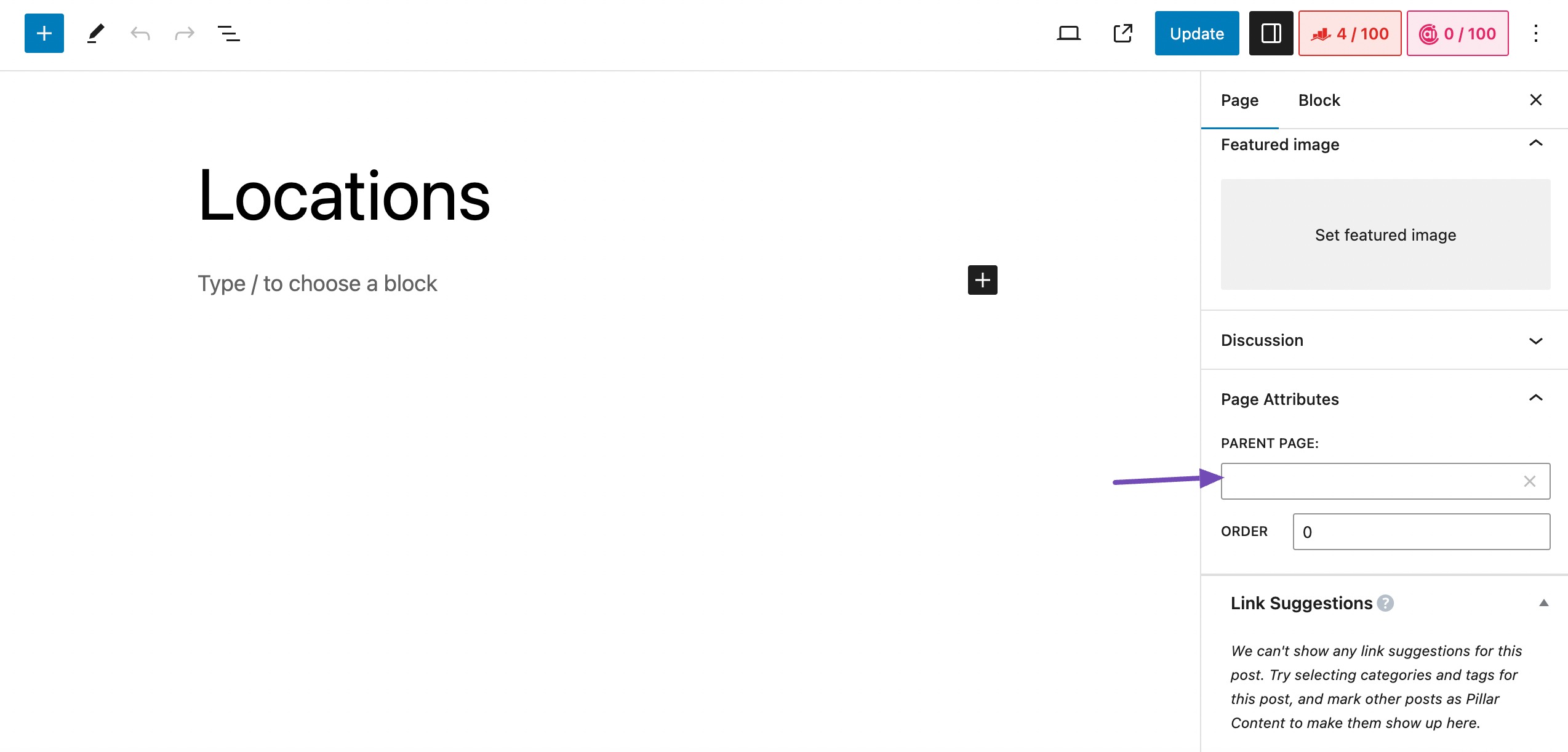1568x752 pixels.
Task: Collapse the Page Attributes section
Action: click(1535, 399)
